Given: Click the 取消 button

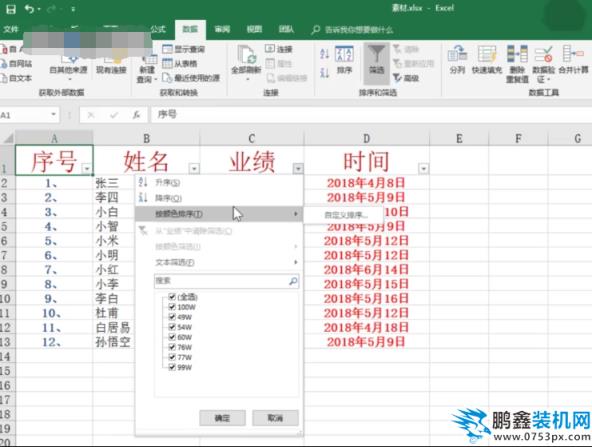Looking at the screenshot, I should pyautogui.click(x=275, y=418).
